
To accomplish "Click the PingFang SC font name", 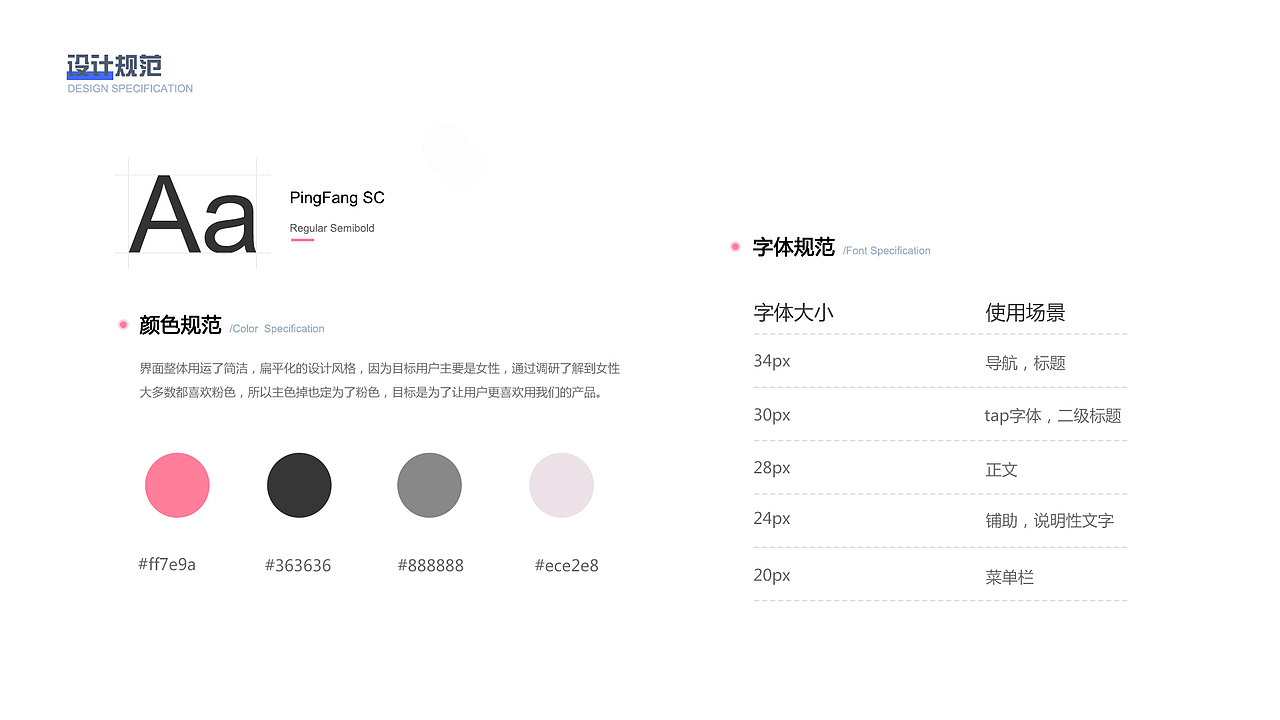I will 337,198.
